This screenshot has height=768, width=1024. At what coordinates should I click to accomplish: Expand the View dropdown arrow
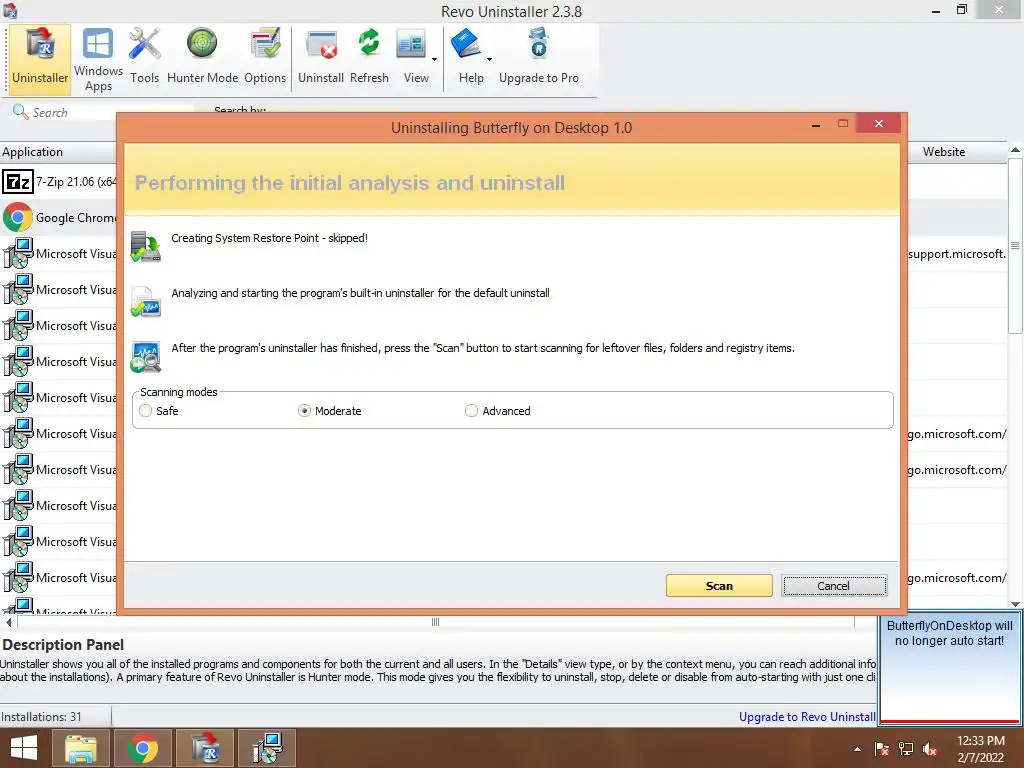pos(434,59)
